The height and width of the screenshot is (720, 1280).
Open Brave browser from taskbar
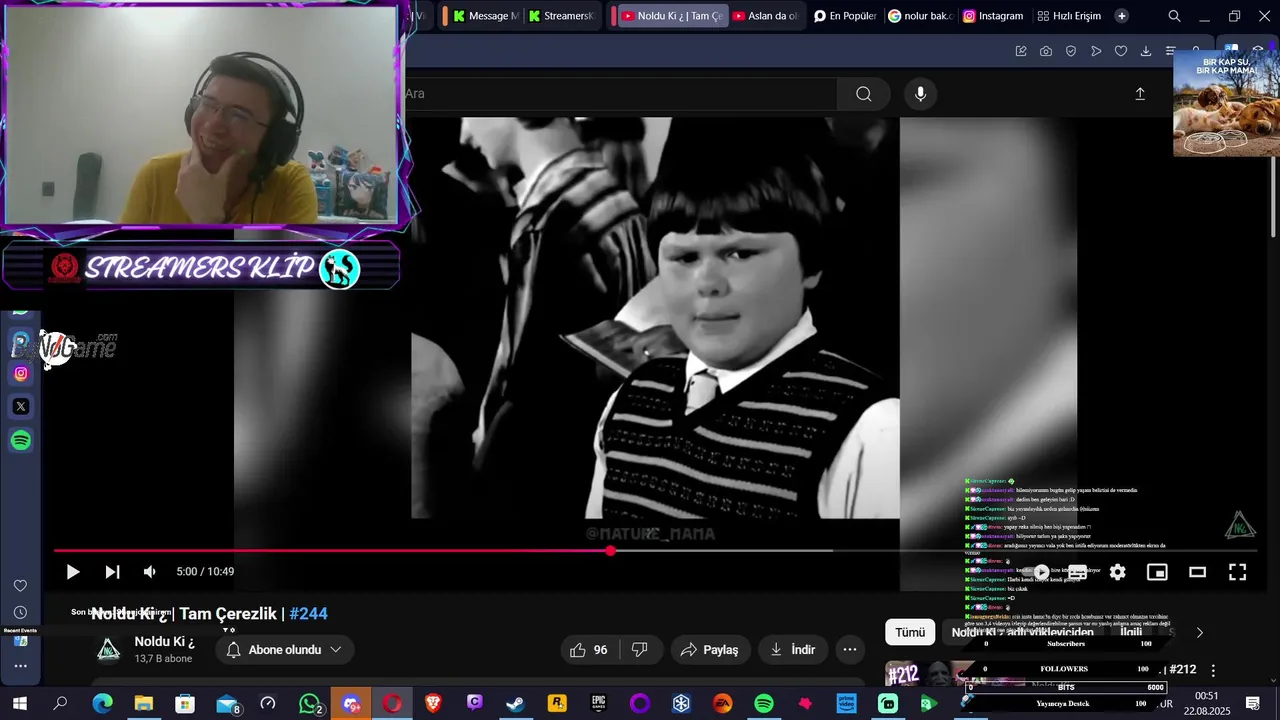click(x=433, y=704)
